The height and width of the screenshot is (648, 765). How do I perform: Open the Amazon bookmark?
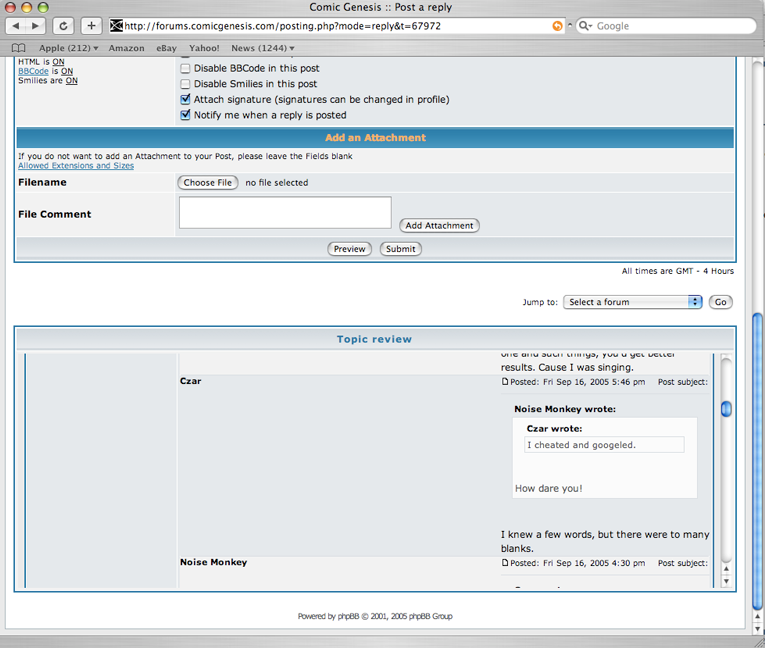pos(126,48)
